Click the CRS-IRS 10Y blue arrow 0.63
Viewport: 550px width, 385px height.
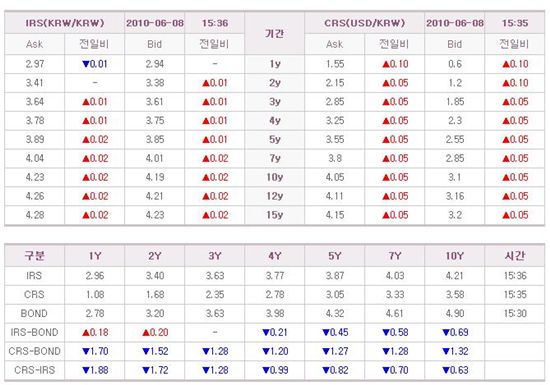point(455,370)
